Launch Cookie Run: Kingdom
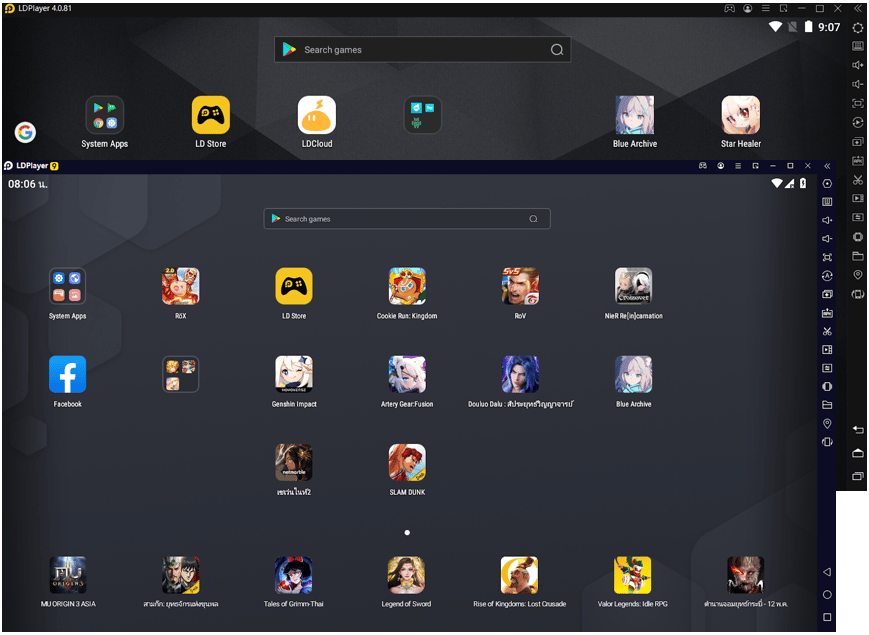Image resolution: width=869 pixels, height=635 pixels. (x=407, y=286)
